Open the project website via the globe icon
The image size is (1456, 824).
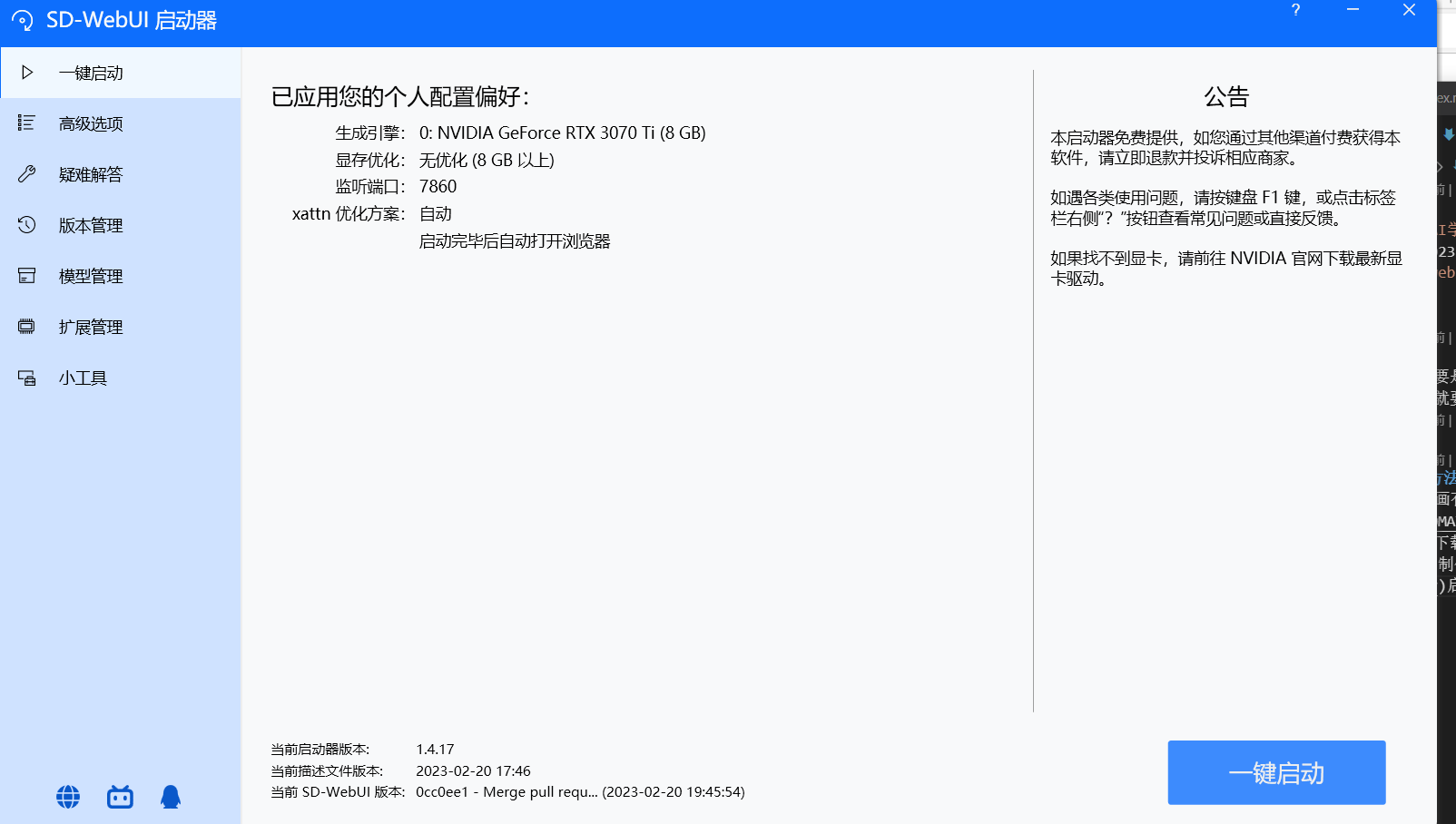point(66,797)
